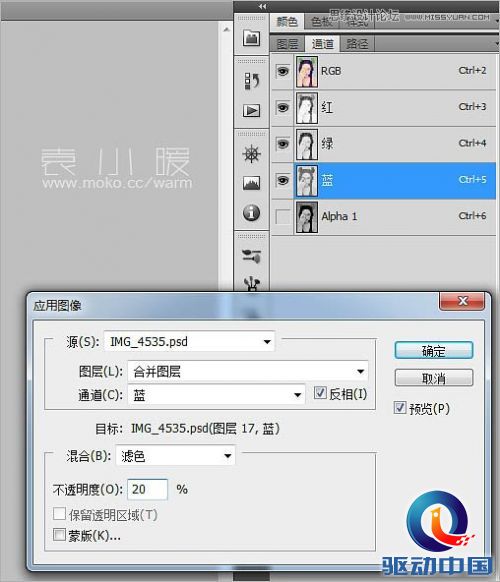Image resolution: width=500 pixels, height=582 pixels.
Task: Open the 图层(L) layer dropdown
Action: tap(248, 371)
